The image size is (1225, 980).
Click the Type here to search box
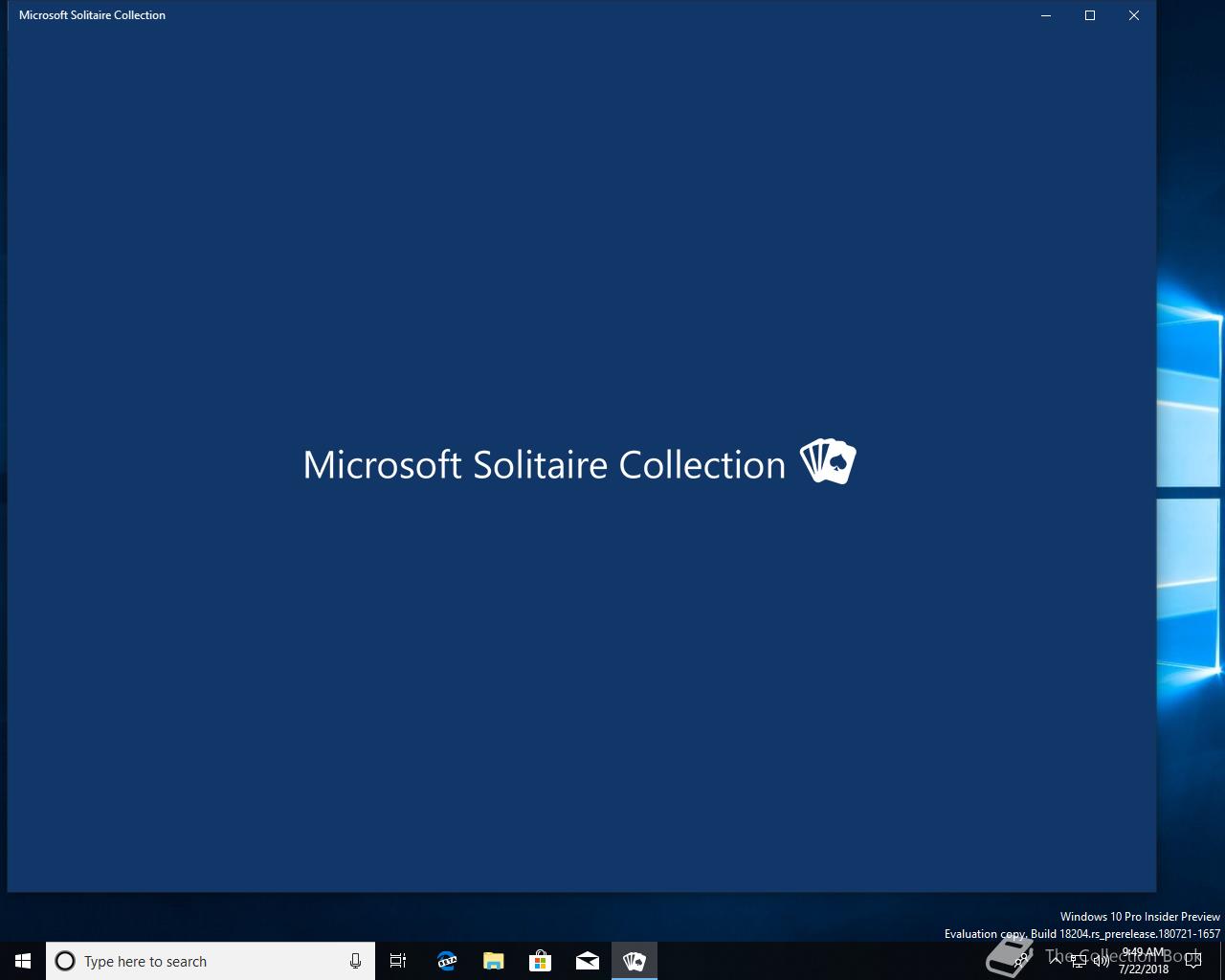point(211,961)
